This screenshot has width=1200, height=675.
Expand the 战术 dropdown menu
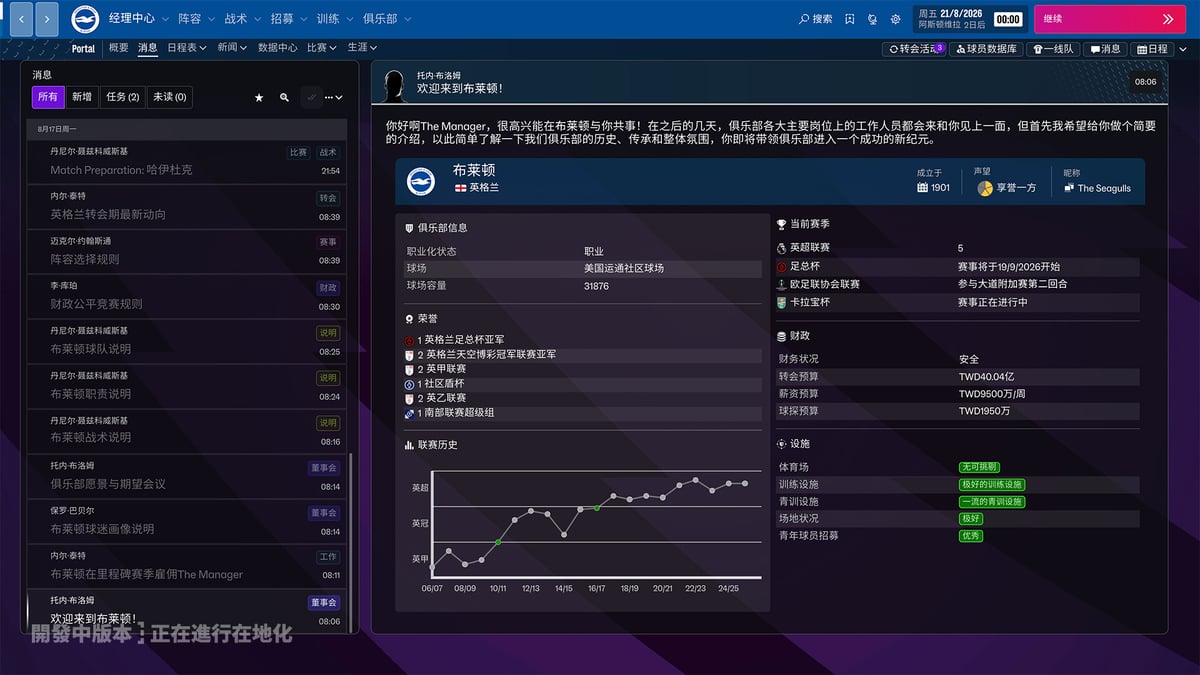coord(242,19)
